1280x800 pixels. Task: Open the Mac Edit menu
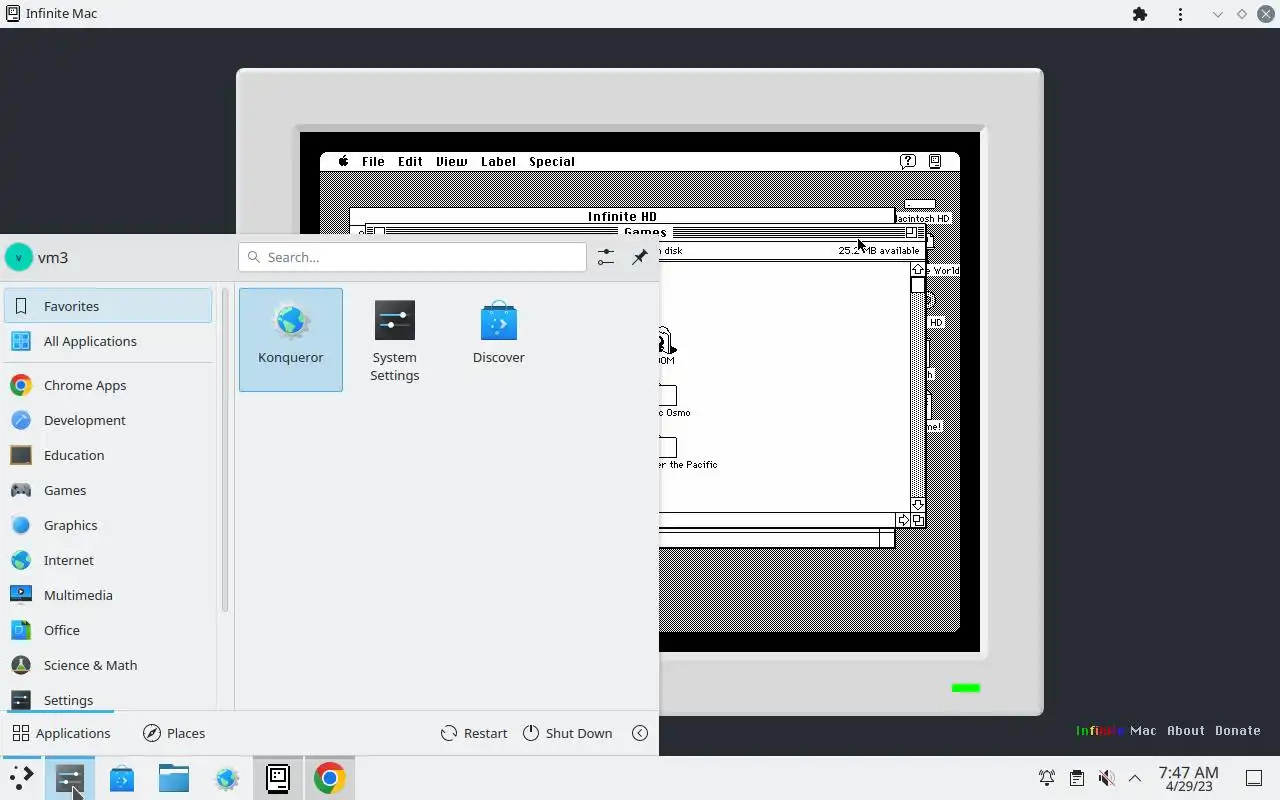(x=410, y=161)
